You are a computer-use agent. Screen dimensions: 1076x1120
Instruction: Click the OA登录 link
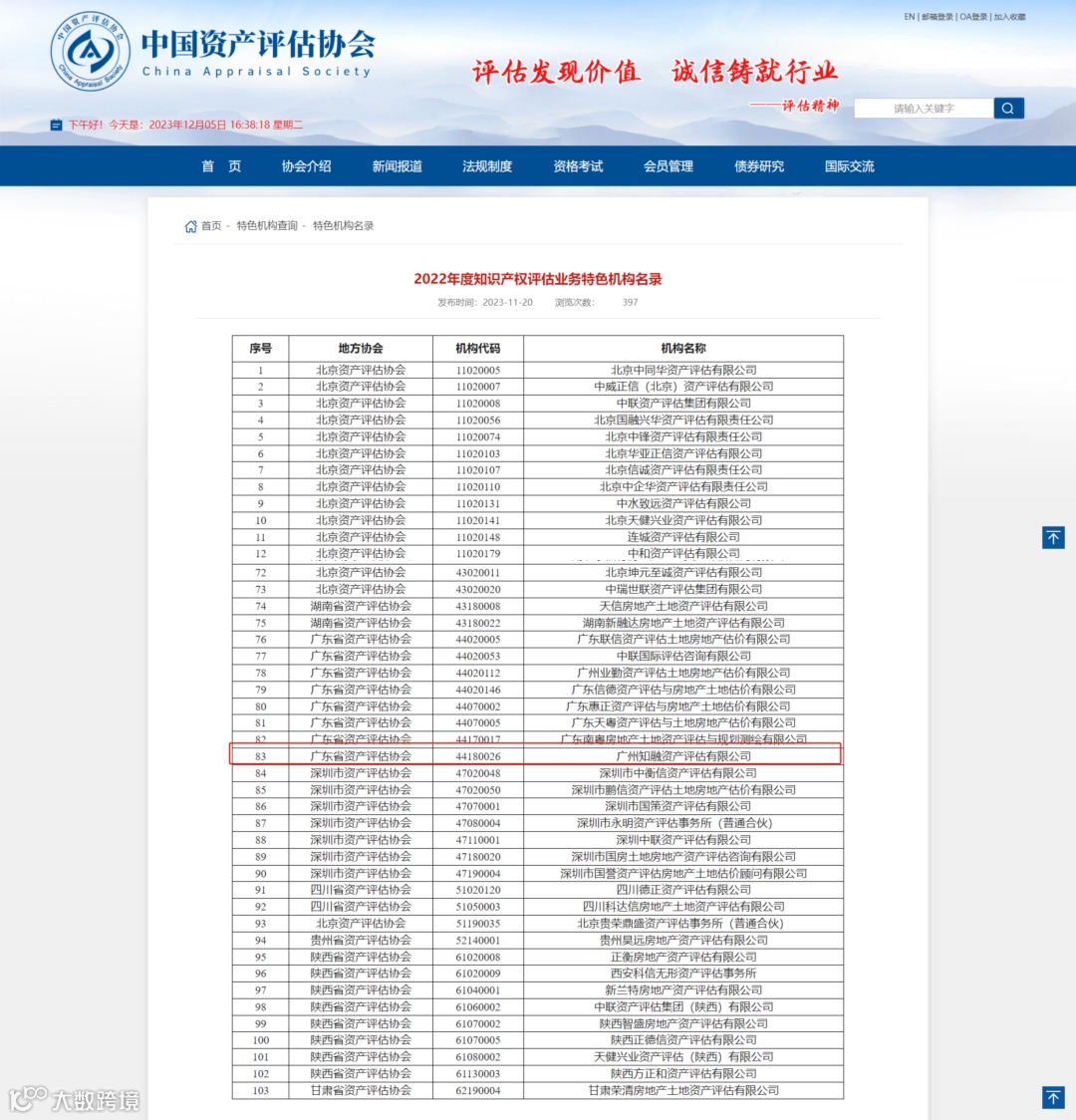click(x=973, y=16)
